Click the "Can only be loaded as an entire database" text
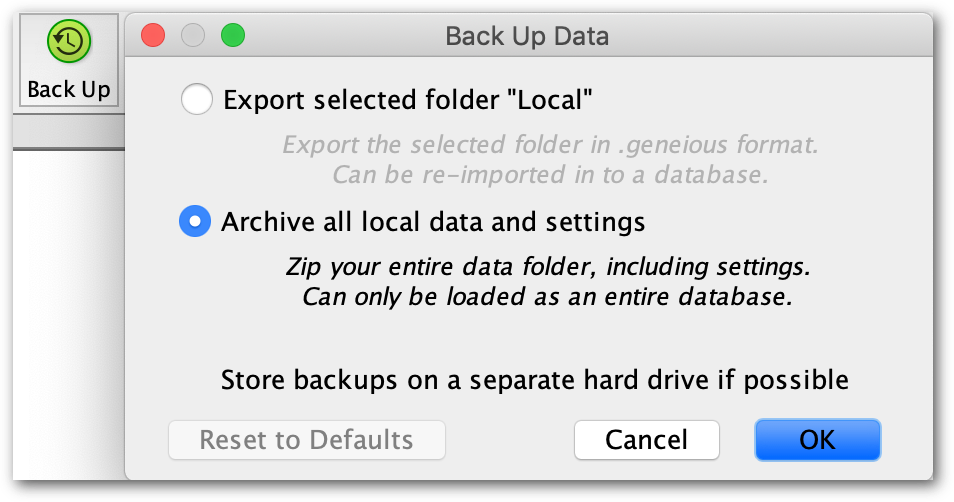 tap(548, 297)
